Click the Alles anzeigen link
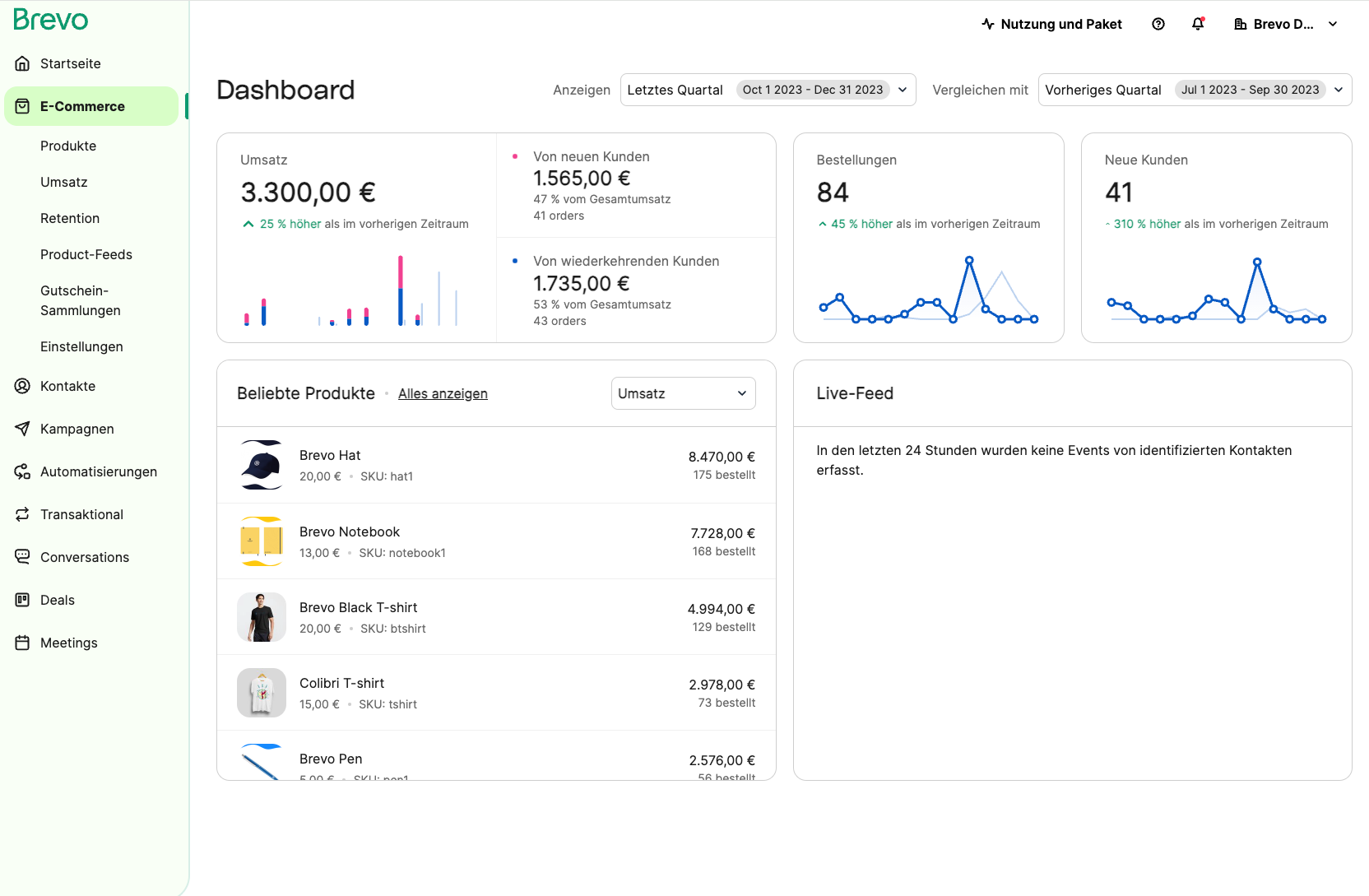 point(443,393)
